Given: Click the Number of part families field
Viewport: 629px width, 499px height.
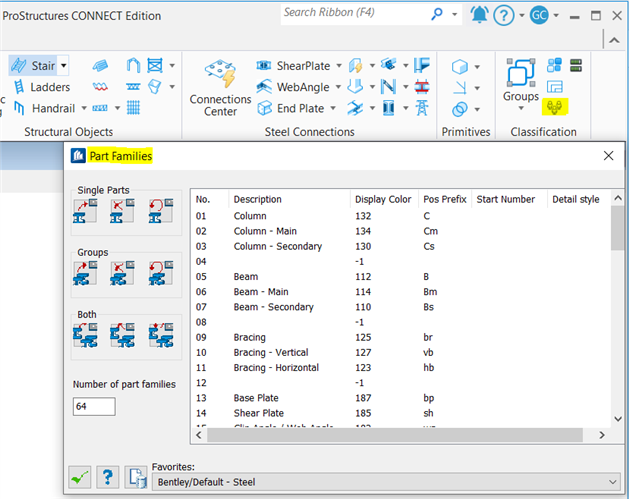Looking at the screenshot, I should coord(94,406).
